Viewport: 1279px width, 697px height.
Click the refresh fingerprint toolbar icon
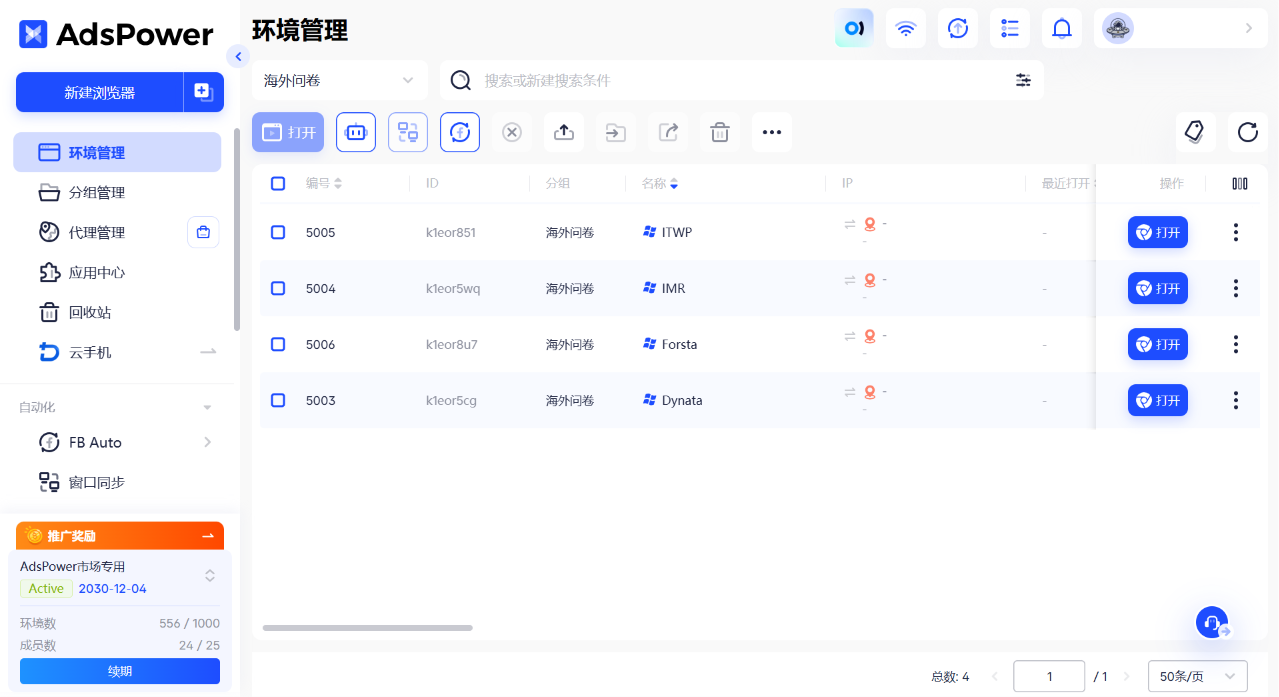[460, 132]
